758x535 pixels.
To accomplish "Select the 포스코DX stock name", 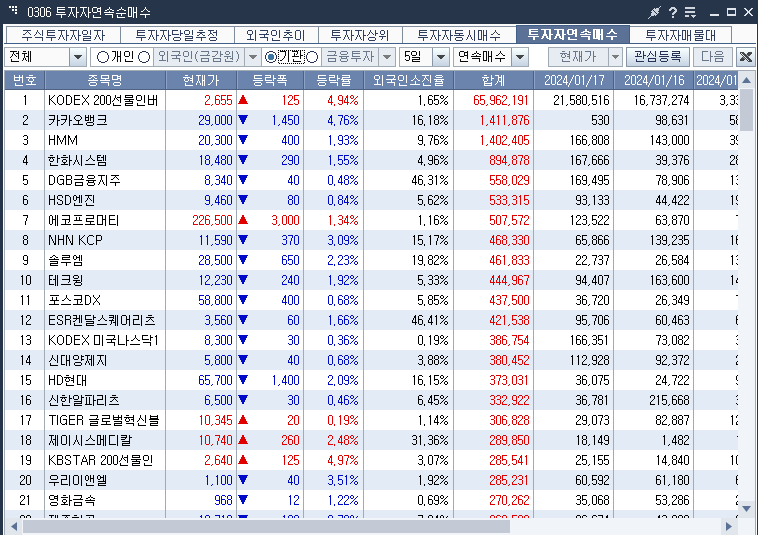I will click(74, 300).
